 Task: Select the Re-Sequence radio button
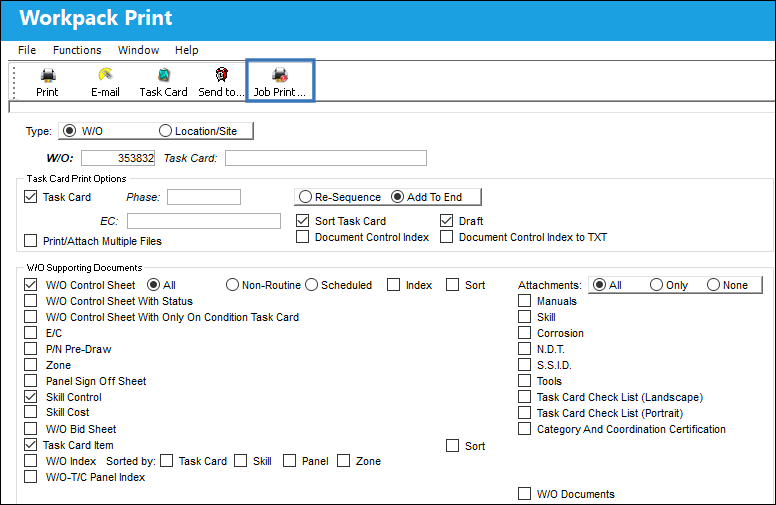coord(305,197)
